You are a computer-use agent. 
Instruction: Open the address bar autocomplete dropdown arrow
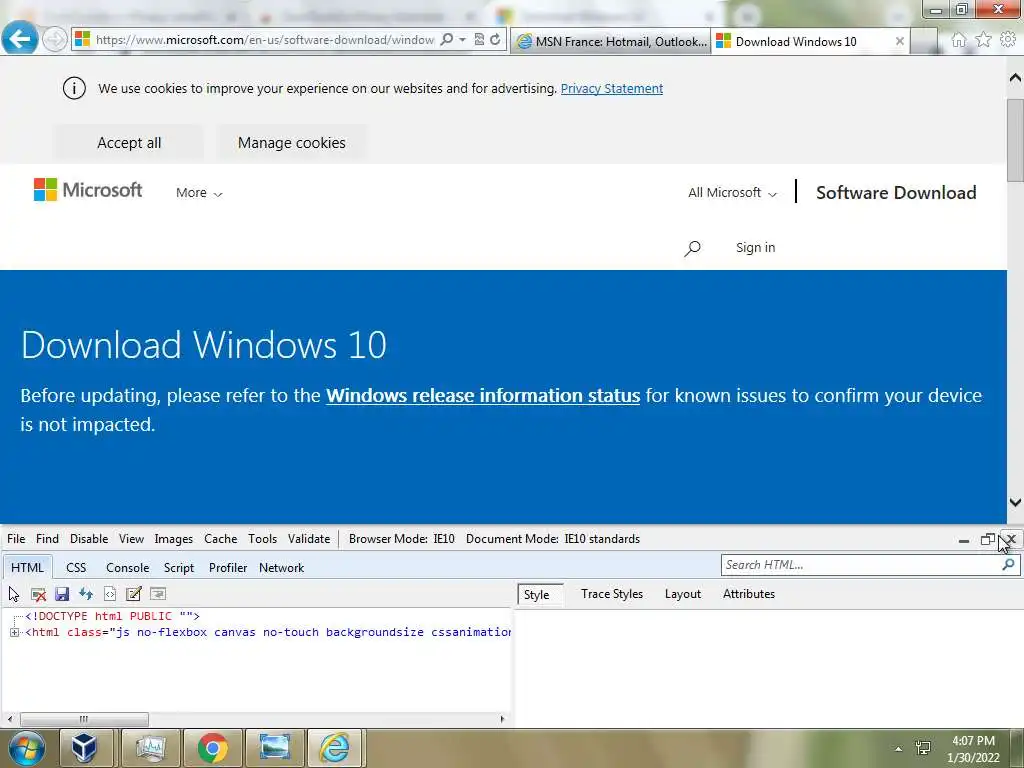coord(462,40)
